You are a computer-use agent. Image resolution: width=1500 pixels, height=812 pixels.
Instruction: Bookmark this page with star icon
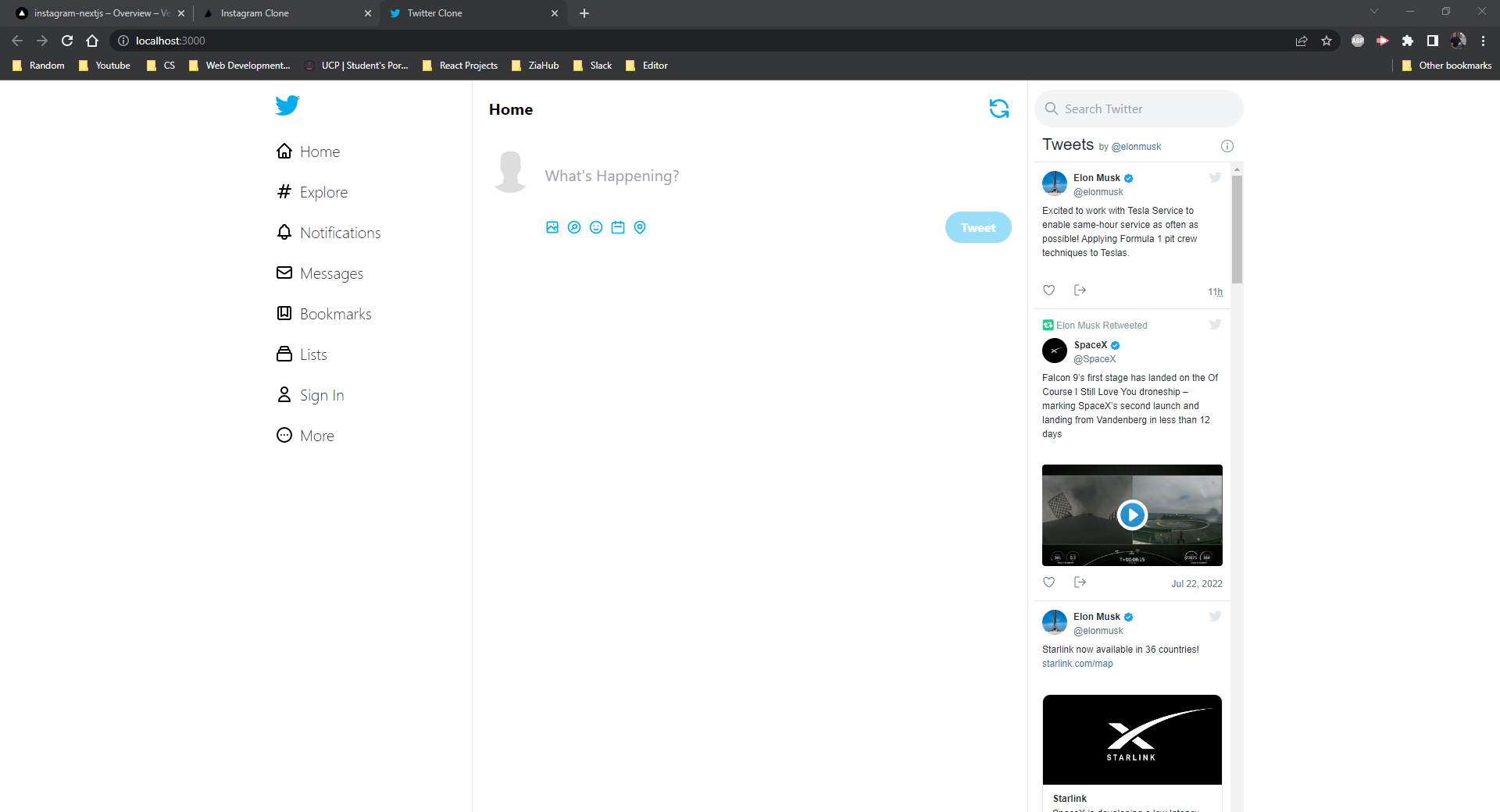coord(1327,41)
